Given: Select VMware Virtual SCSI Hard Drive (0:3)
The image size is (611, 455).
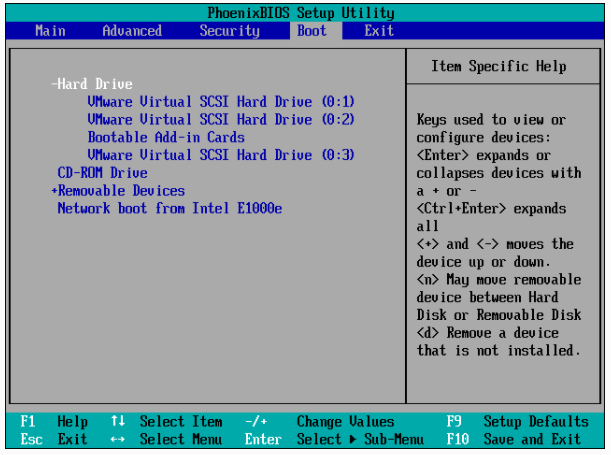Looking at the screenshot, I should click(x=221, y=155).
